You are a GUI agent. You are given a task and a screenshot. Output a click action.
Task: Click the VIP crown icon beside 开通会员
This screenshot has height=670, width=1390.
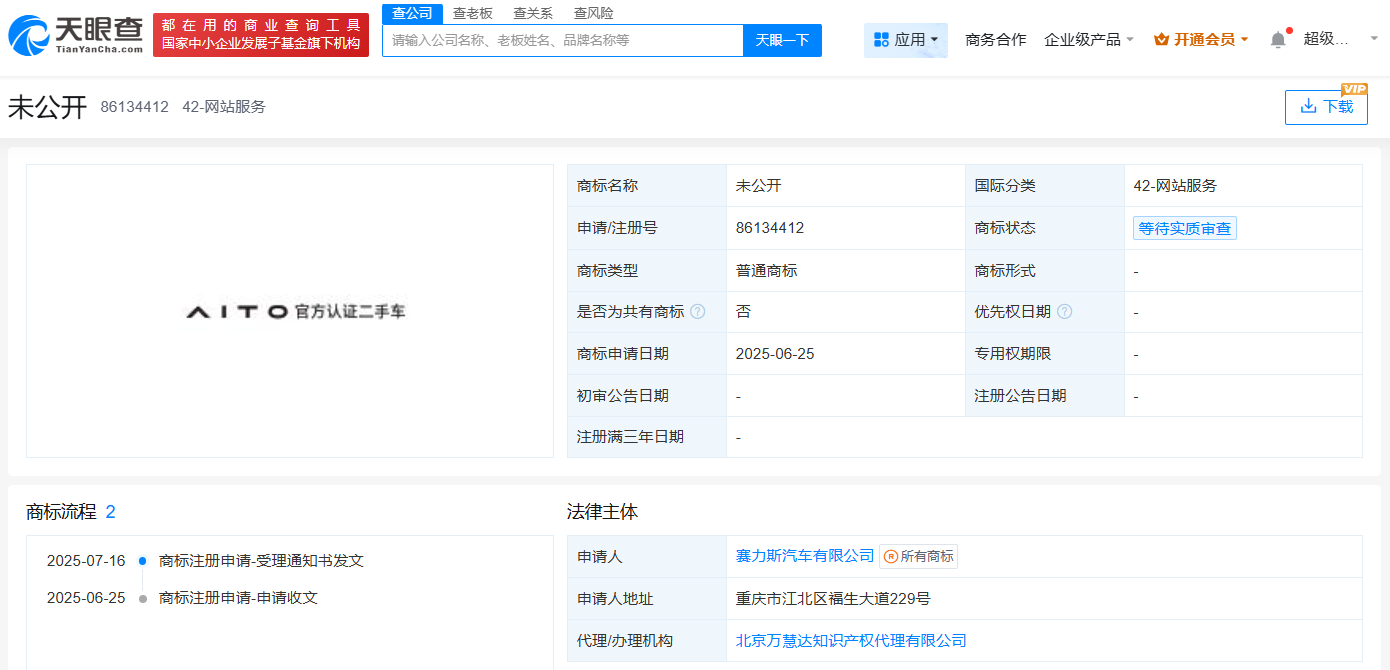click(1161, 40)
